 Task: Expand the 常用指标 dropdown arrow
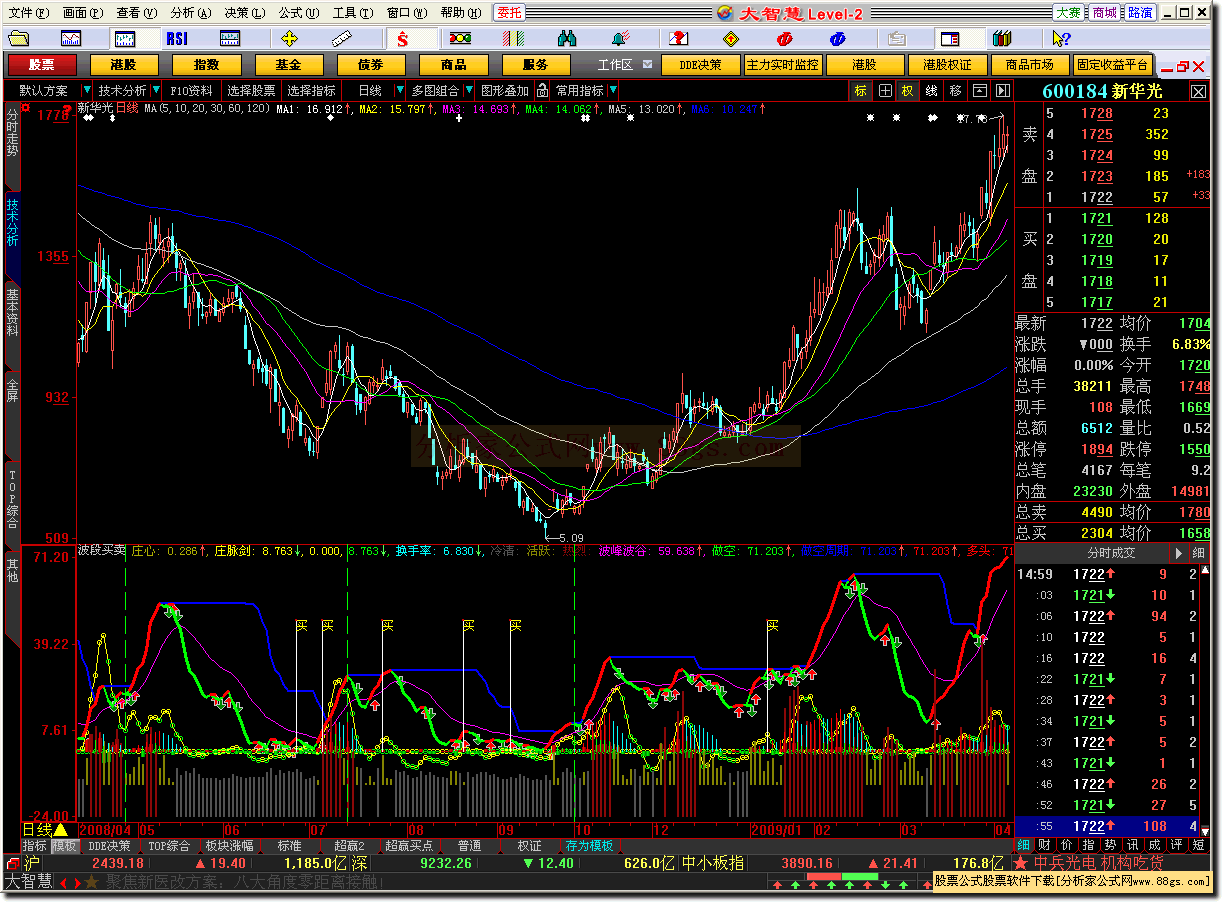pyautogui.click(x=614, y=90)
